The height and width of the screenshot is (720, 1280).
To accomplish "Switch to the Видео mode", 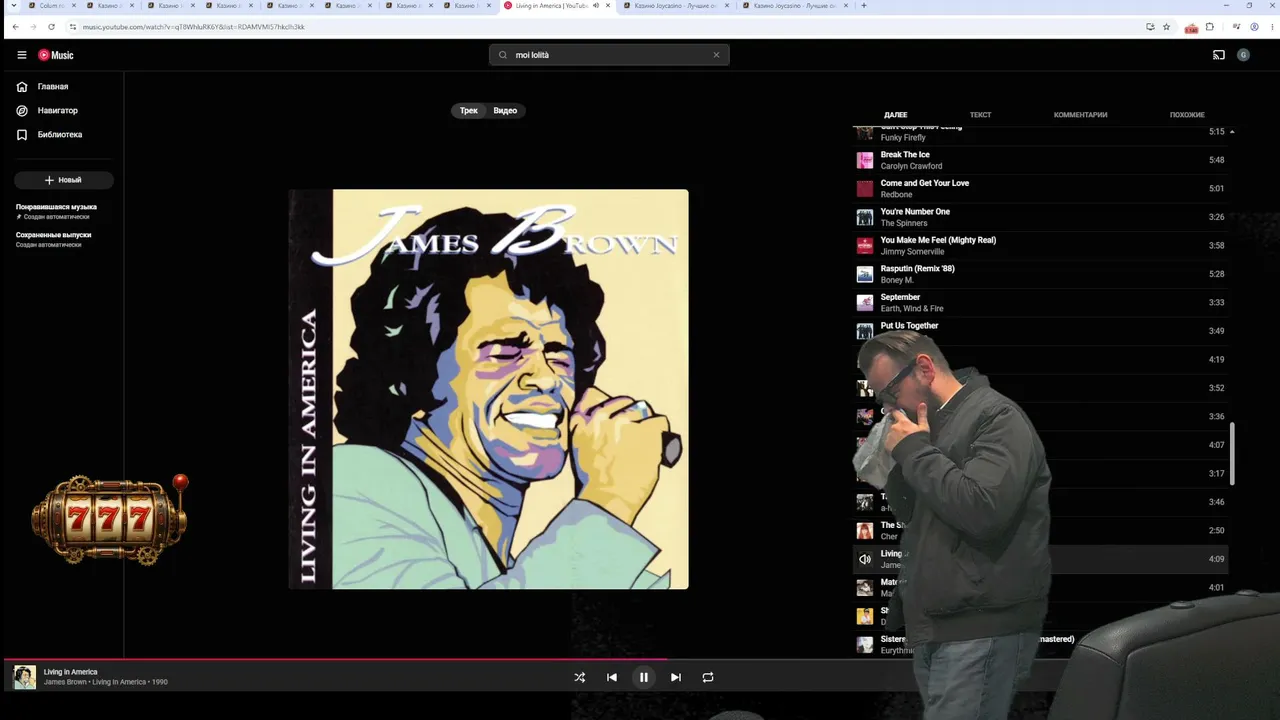I will [x=505, y=111].
